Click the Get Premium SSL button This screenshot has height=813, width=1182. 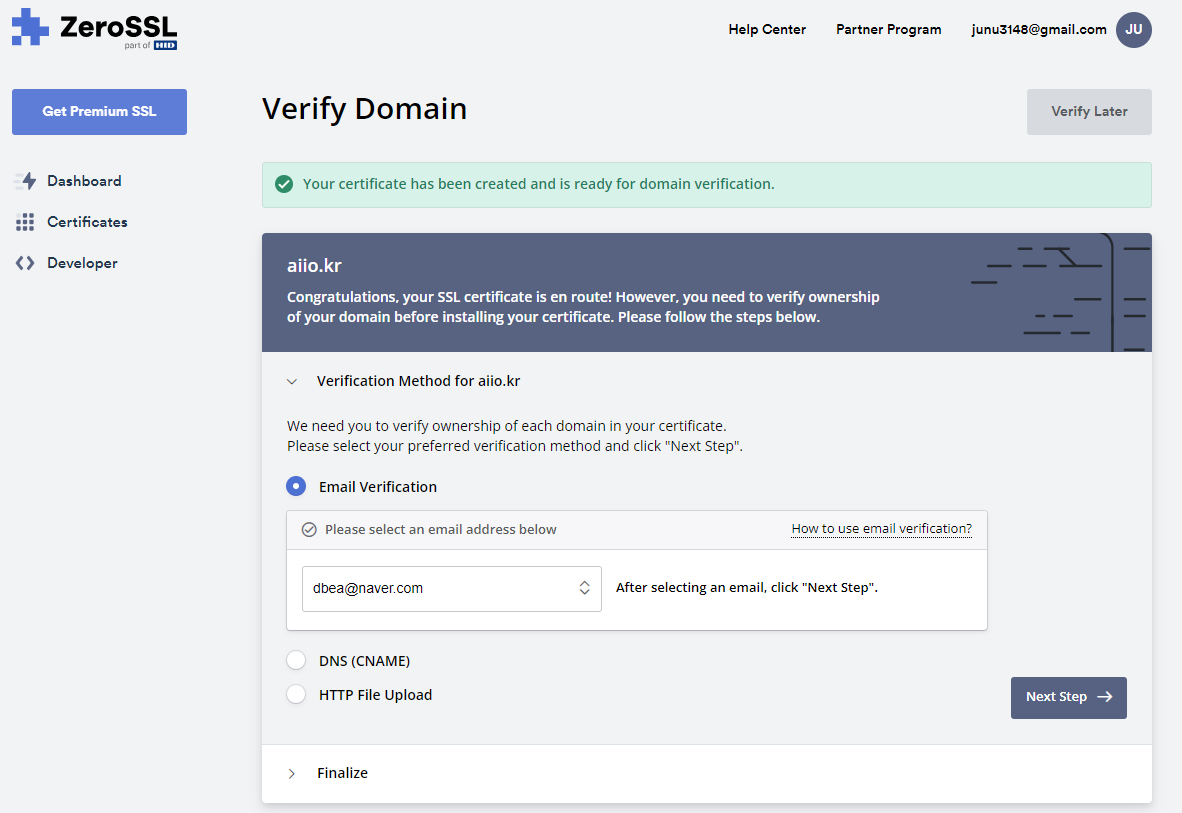coord(100,112)
